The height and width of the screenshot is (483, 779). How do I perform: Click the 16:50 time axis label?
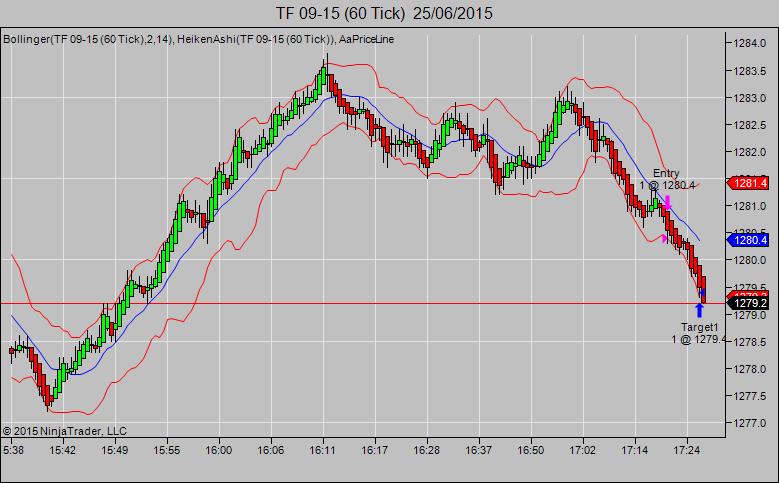click(x=531, y=450)
